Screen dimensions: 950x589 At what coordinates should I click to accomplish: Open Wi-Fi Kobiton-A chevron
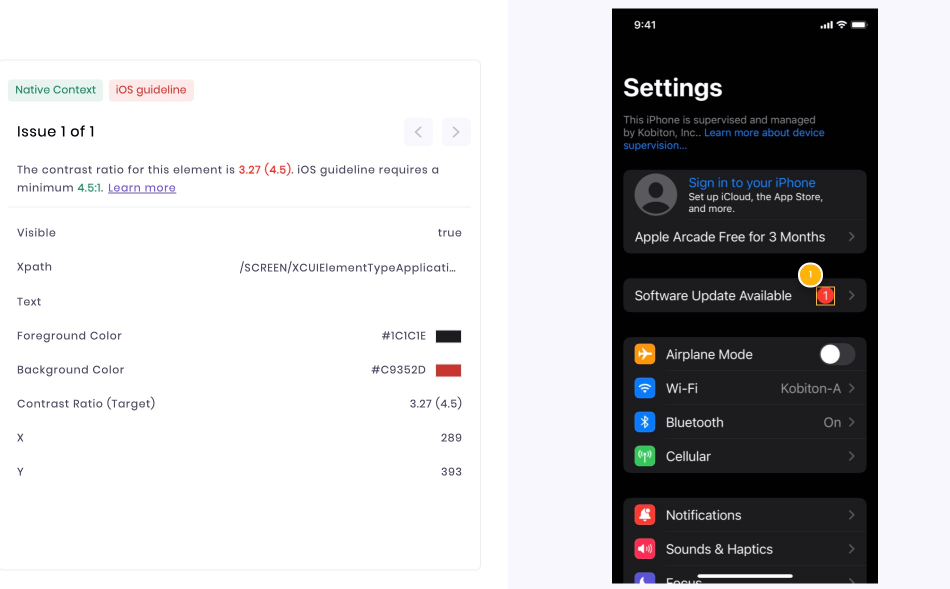852,388
